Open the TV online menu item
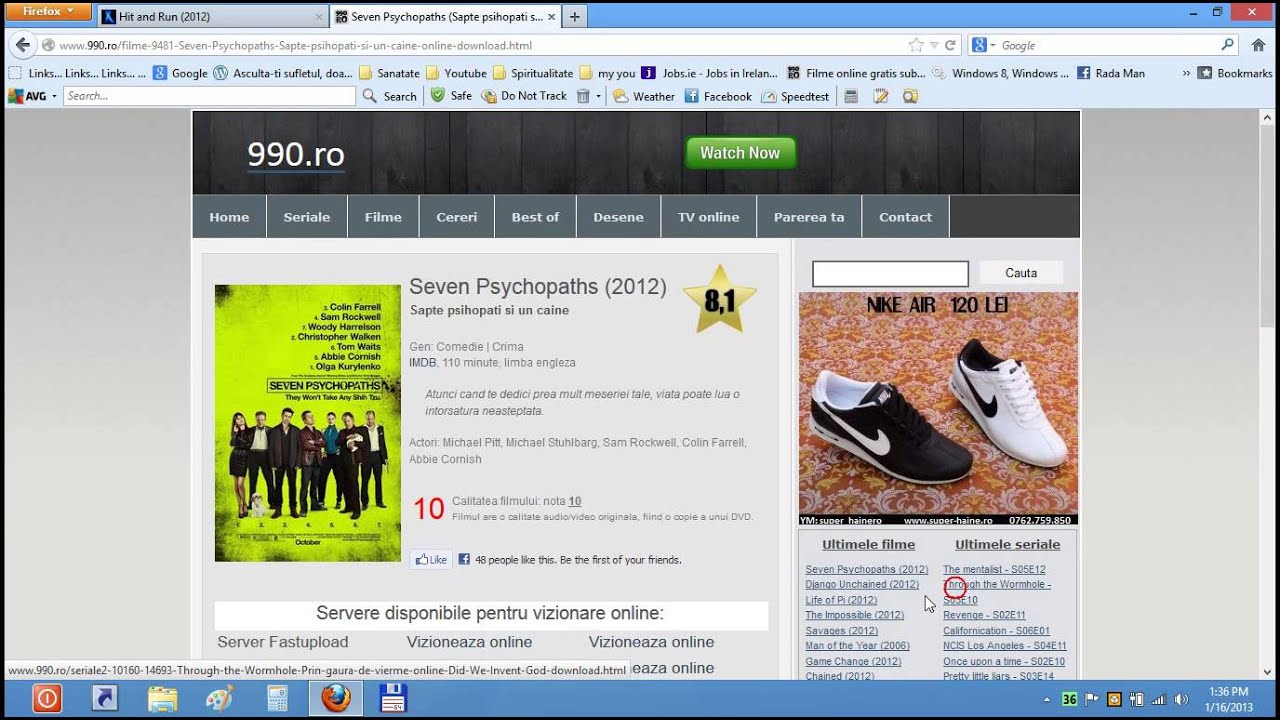The width and height of the screenshot is (1280, 720). click(x=708, y=217)
